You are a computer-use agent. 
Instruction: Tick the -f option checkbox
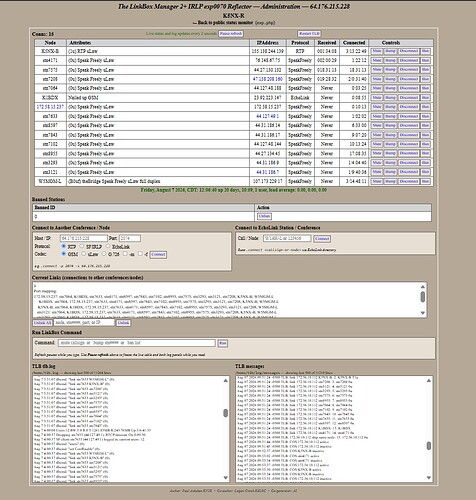point(140,254)
